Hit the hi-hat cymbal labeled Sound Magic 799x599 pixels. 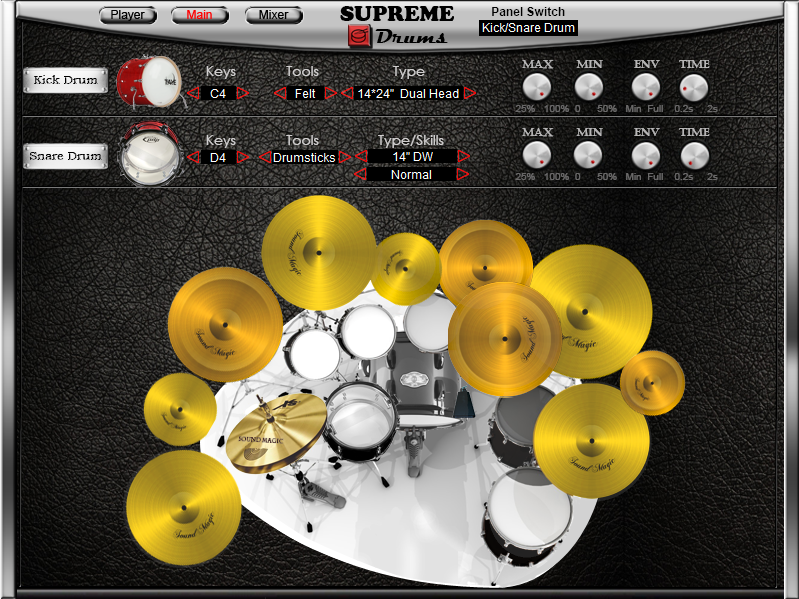pyautogui.click(x=277, y=433)
